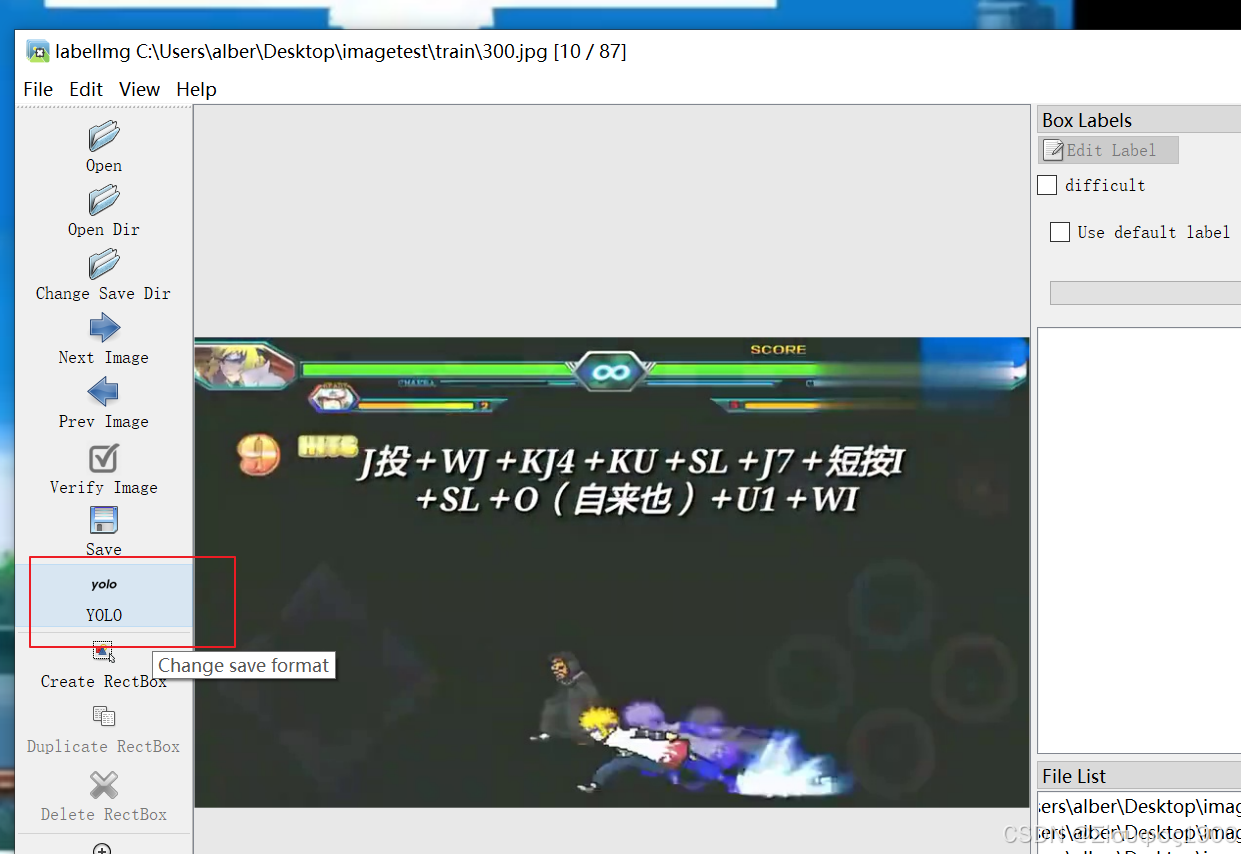Viewport: 1241px width, 854px height.
Task: Click the File List panel header
Action: point(1139,776)
